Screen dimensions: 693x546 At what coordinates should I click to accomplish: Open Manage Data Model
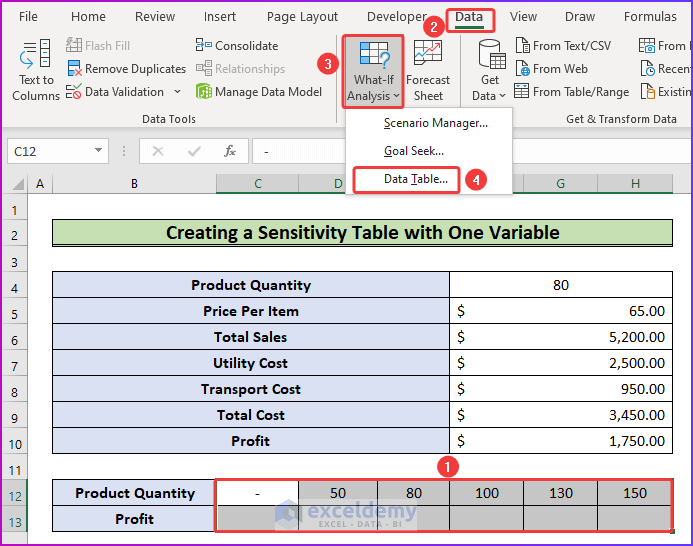pyautogui.click(x=259, y=92)
